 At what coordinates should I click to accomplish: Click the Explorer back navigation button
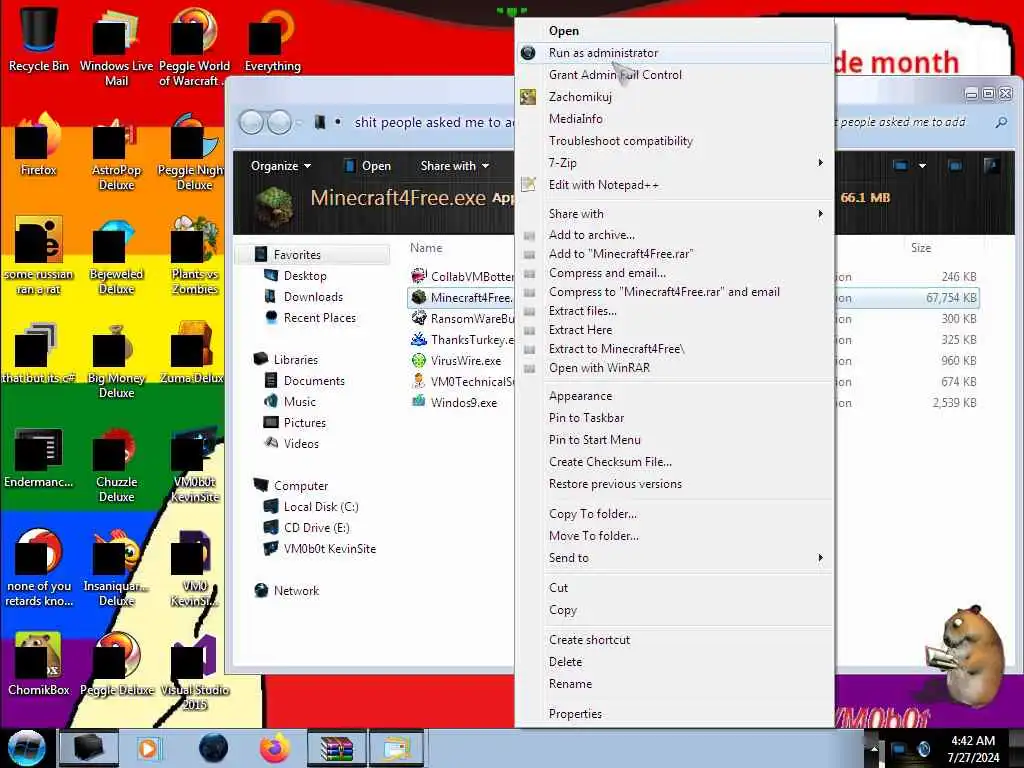251,122
